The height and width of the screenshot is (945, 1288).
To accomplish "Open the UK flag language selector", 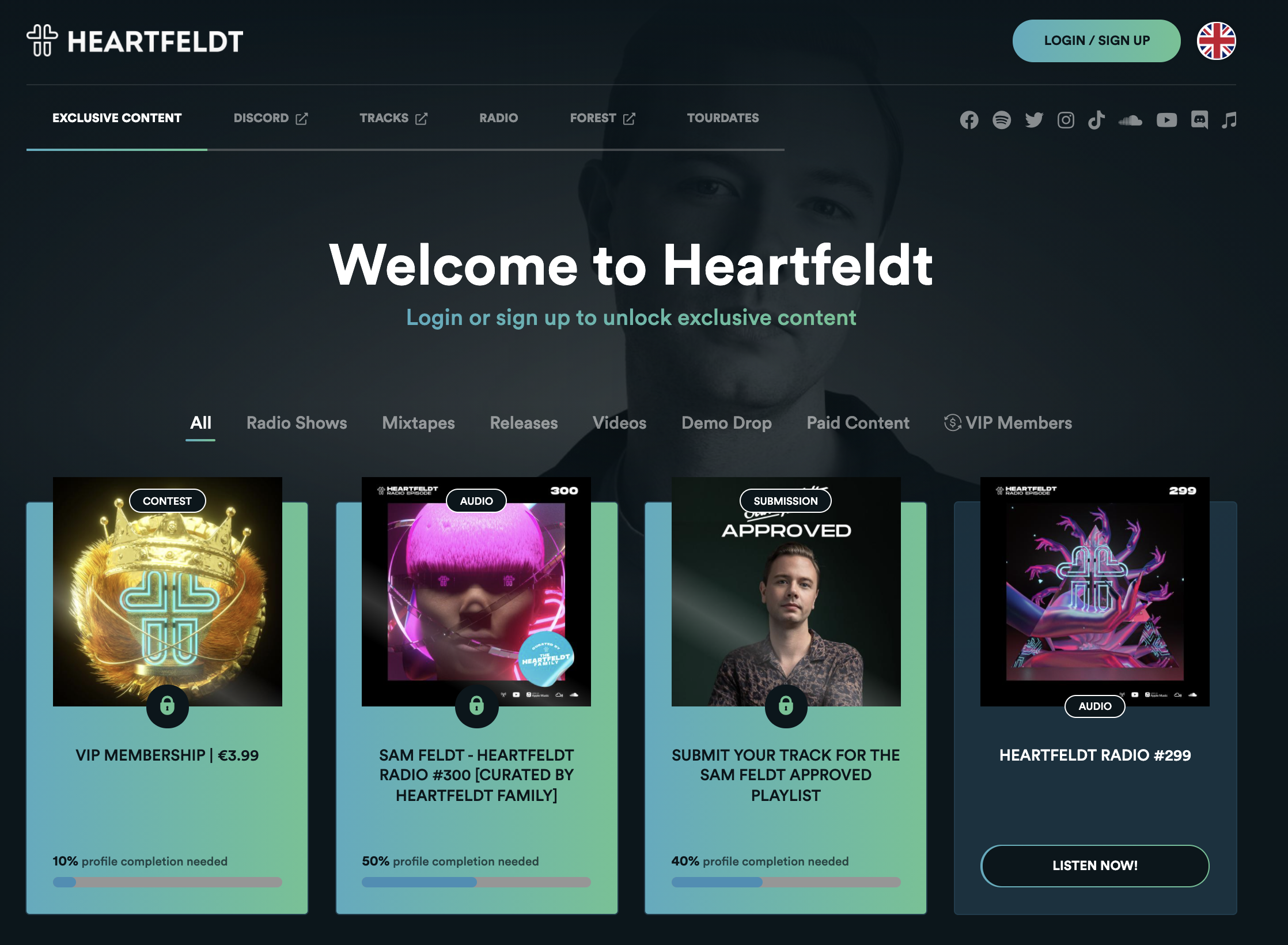I will tap(1216, 41).
